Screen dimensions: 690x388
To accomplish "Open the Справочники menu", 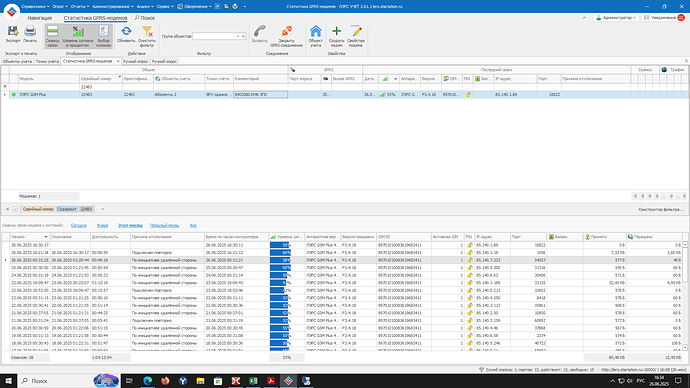I will [x=35, y=7].
